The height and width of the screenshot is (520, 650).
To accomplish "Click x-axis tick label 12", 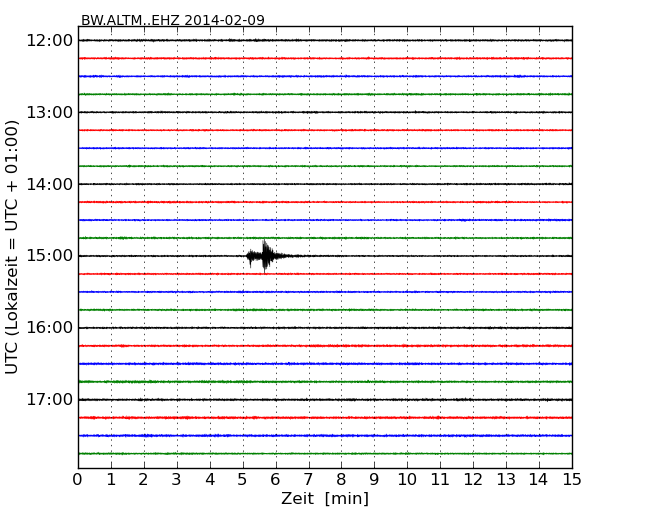I will 473,479.
